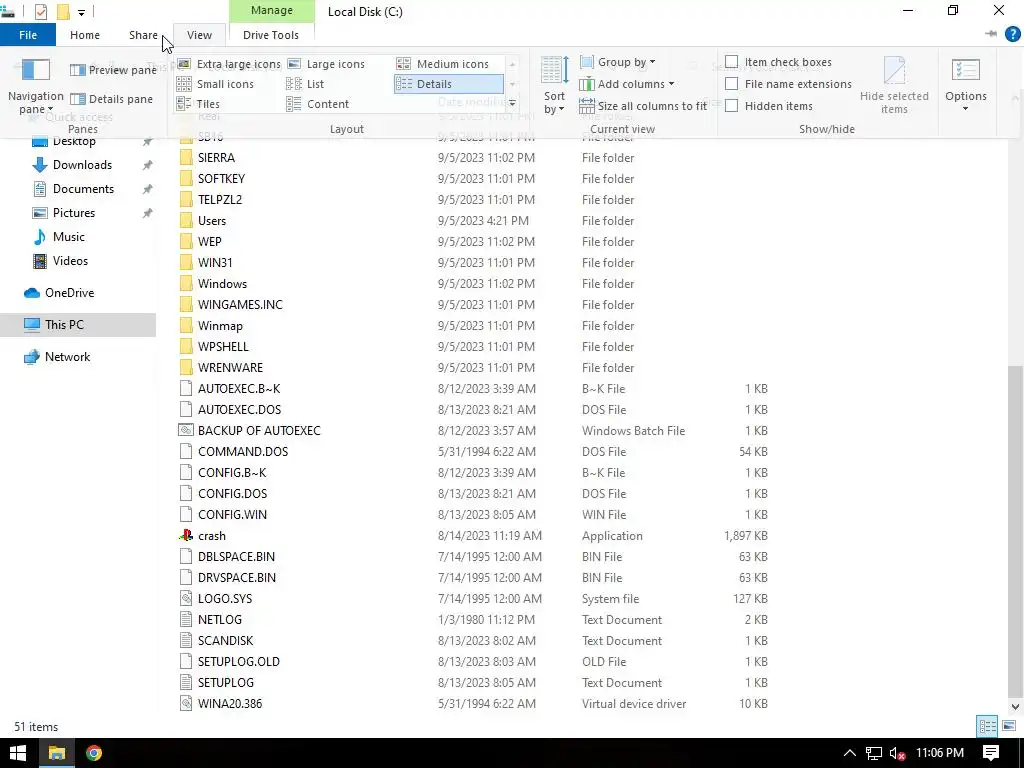Open the Navigation pane menu
The image size is (1024, 768).
(x=35, y=86)
